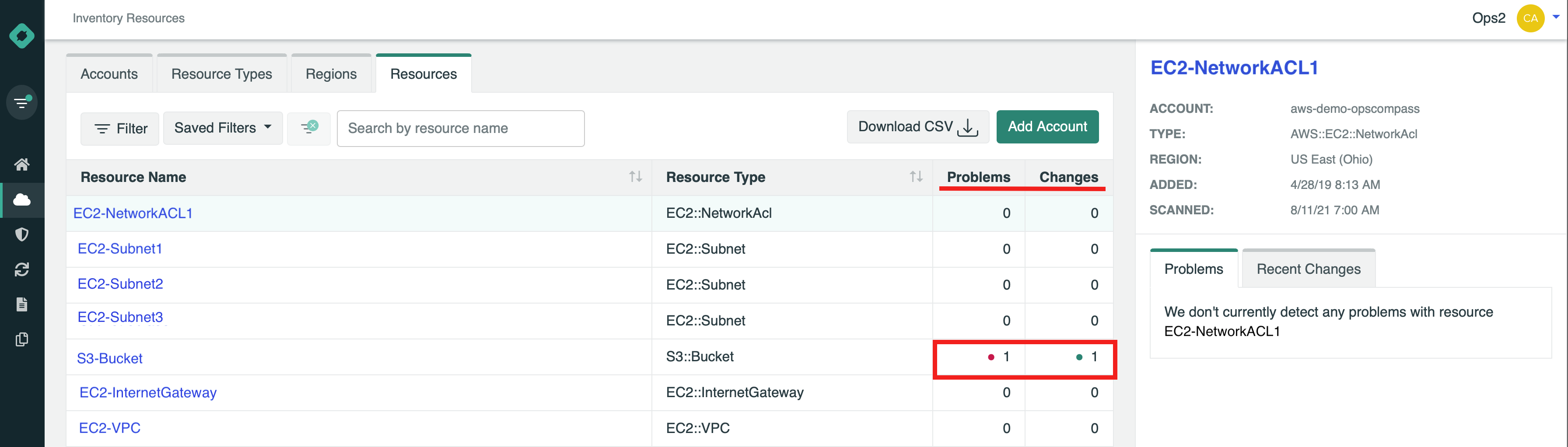Image resolution: width=1568 pixels, height=447 pixels.
Task: Open S3-Bucket resource link
Action: point(109,359)
